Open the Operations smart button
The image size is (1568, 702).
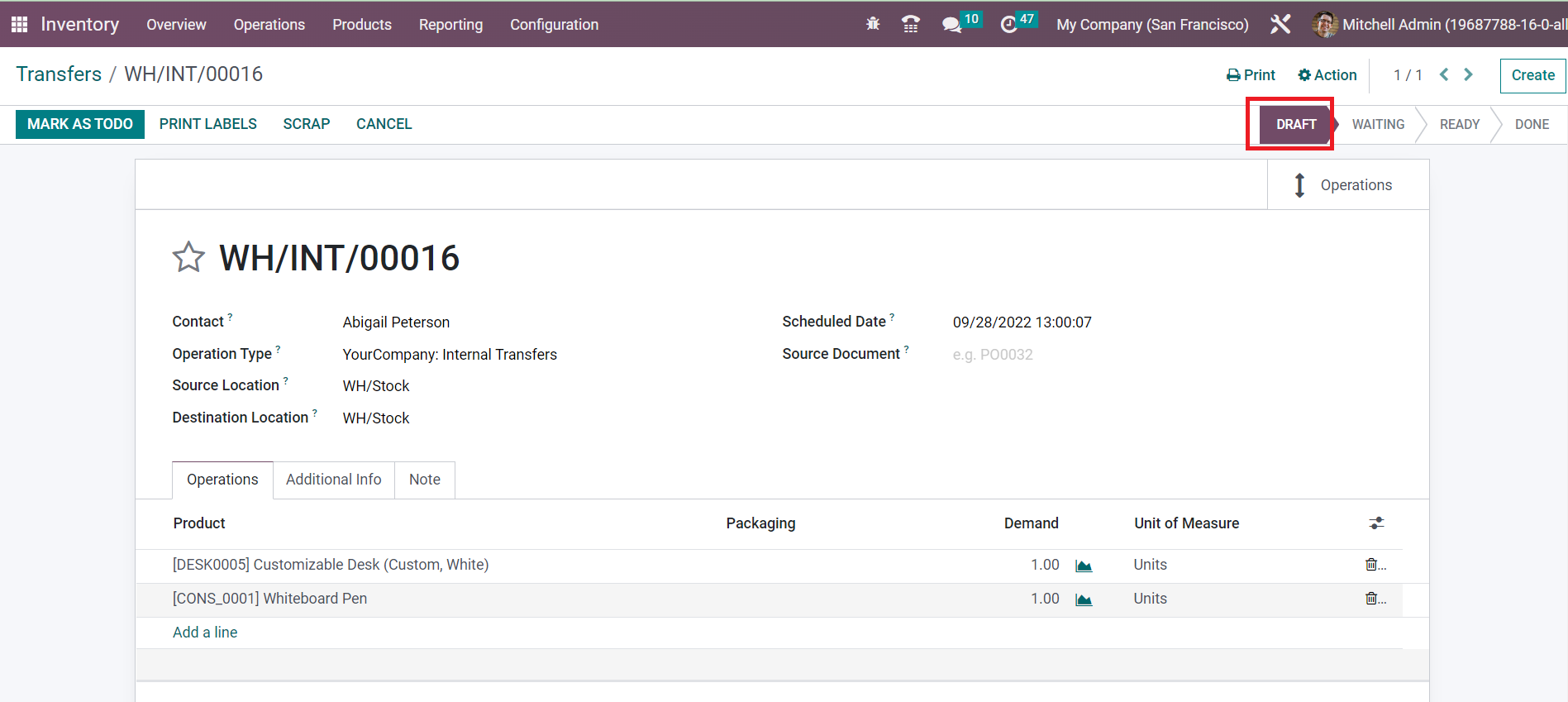click(x=1347, y=185)
